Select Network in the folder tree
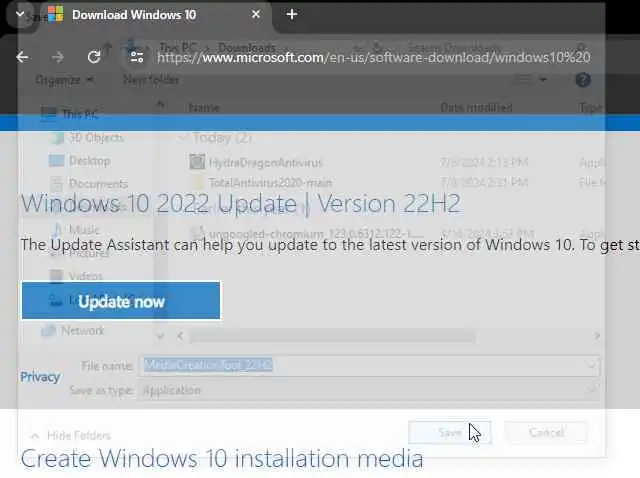Viewport: 640px width, 478px height. pyautogui.click(x=73, y=330)
